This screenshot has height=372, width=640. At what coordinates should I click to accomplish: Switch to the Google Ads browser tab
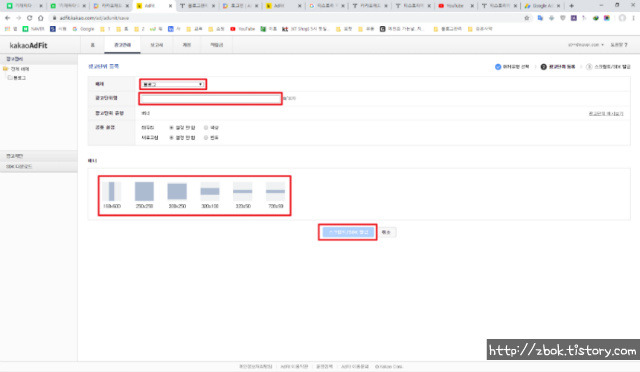(x=542, y=6)
